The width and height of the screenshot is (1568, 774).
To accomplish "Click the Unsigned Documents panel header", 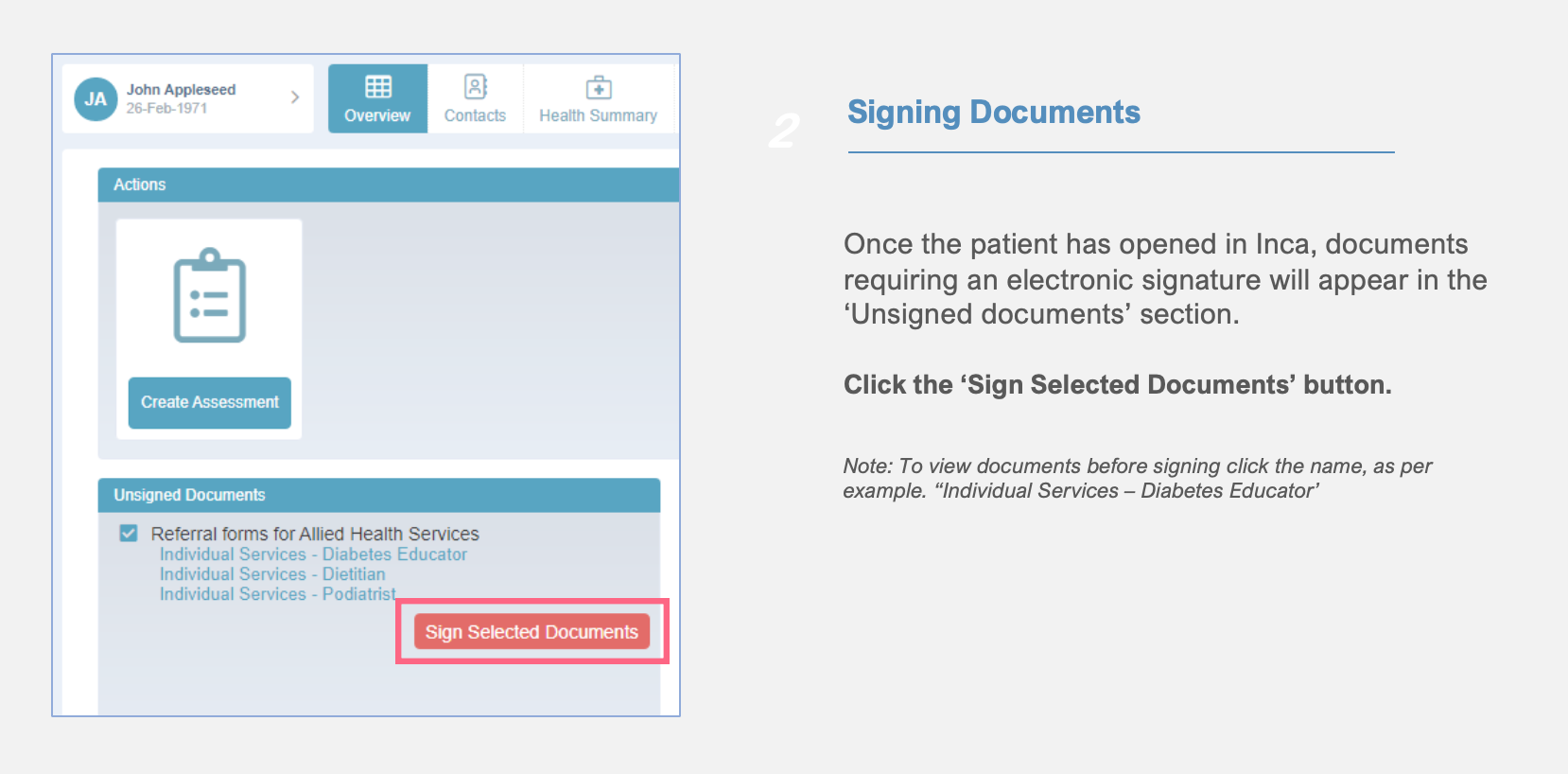I will tap(379, 495).
